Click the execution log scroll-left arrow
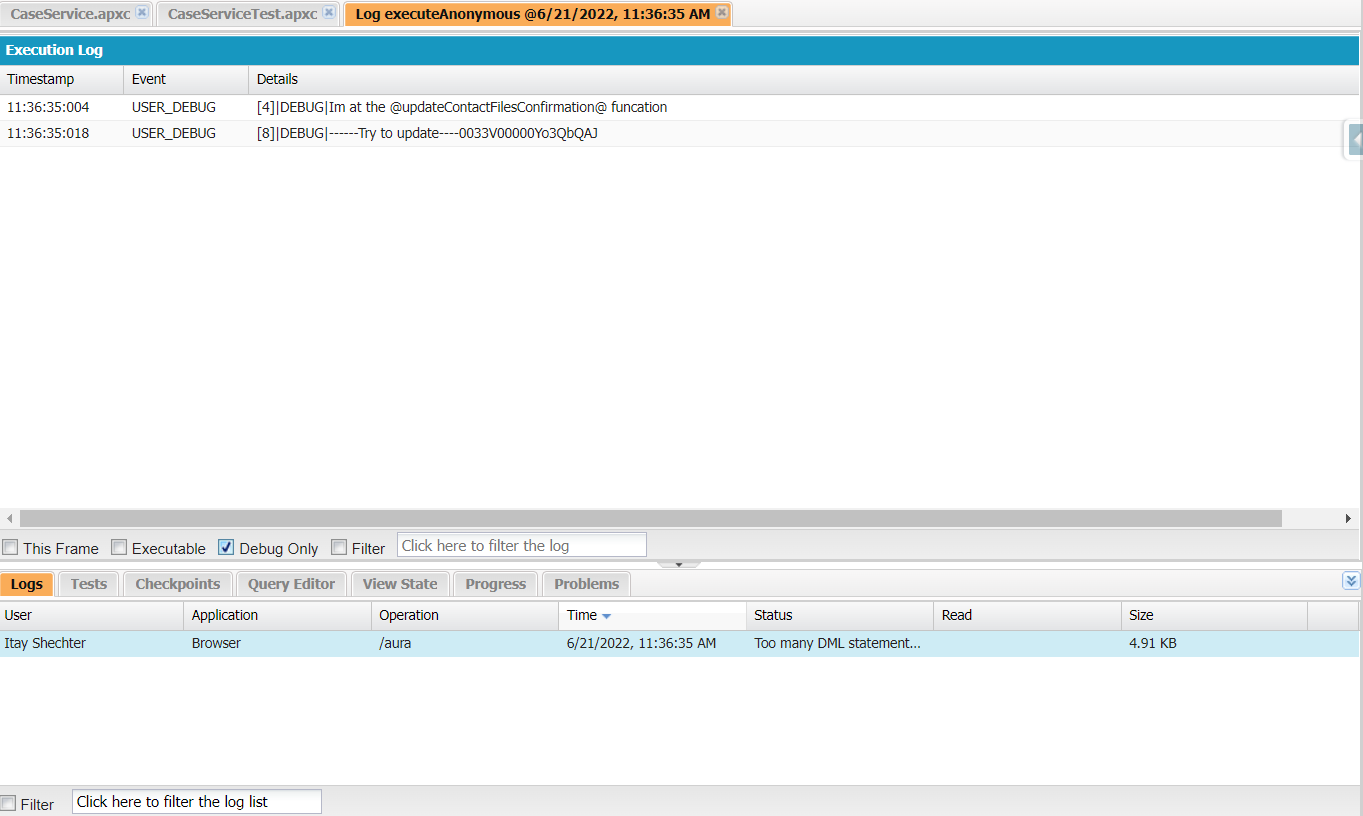The image size is (1363, 816). [x=10, y=518]
